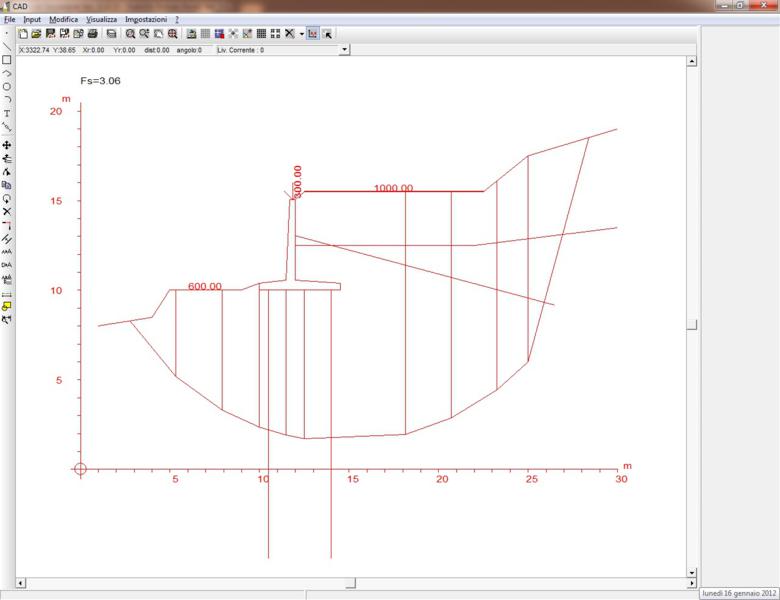The height and width of the screenshot is (600, 780).
Task: Select the Rotate tool in left toolbar
Action: (x=6, y=199)
